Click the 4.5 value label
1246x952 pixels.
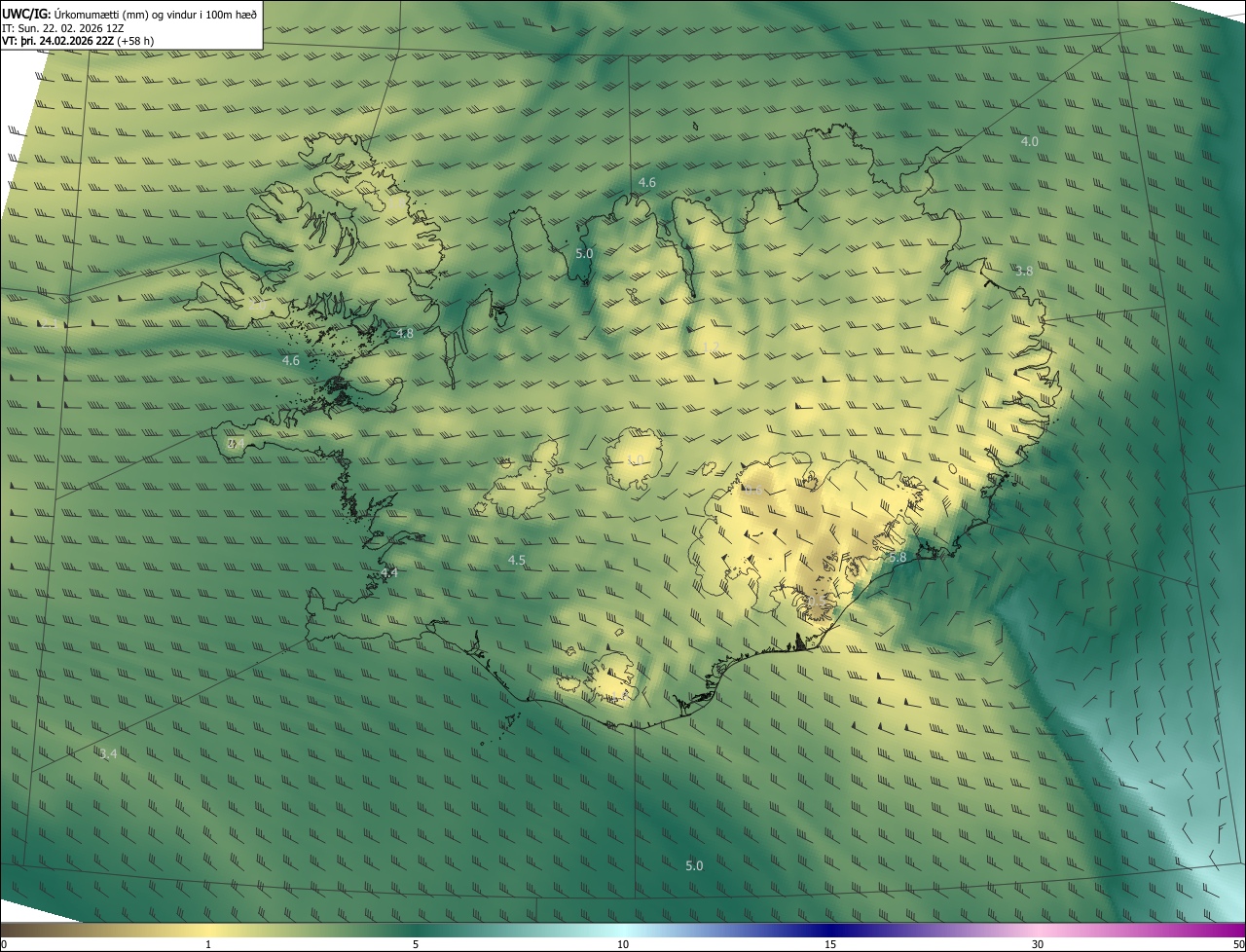point(516,560)
